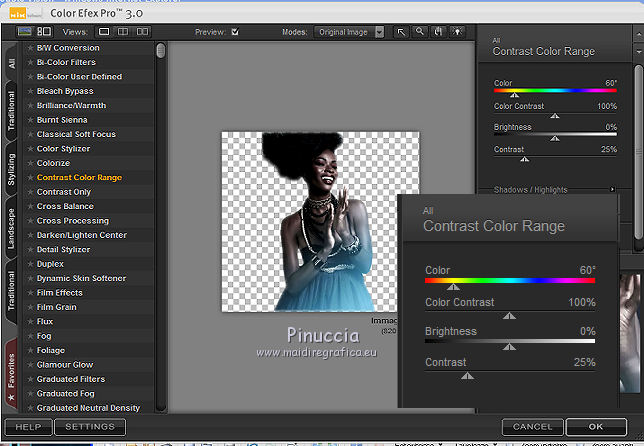Screen dimensions: 644x446
Task: Select the arrow pointer tool
Action: [x=402, y=32]
